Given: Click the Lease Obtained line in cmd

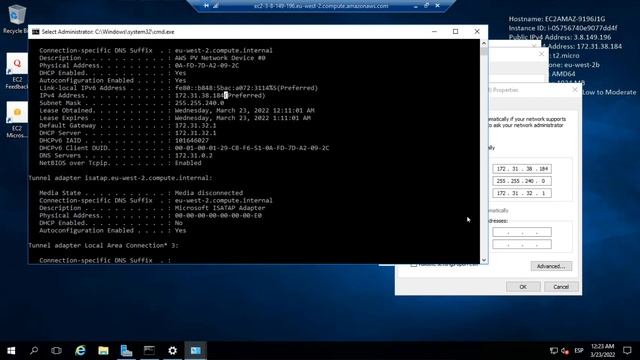Looking at the screenshot, I should pos(177,110).
